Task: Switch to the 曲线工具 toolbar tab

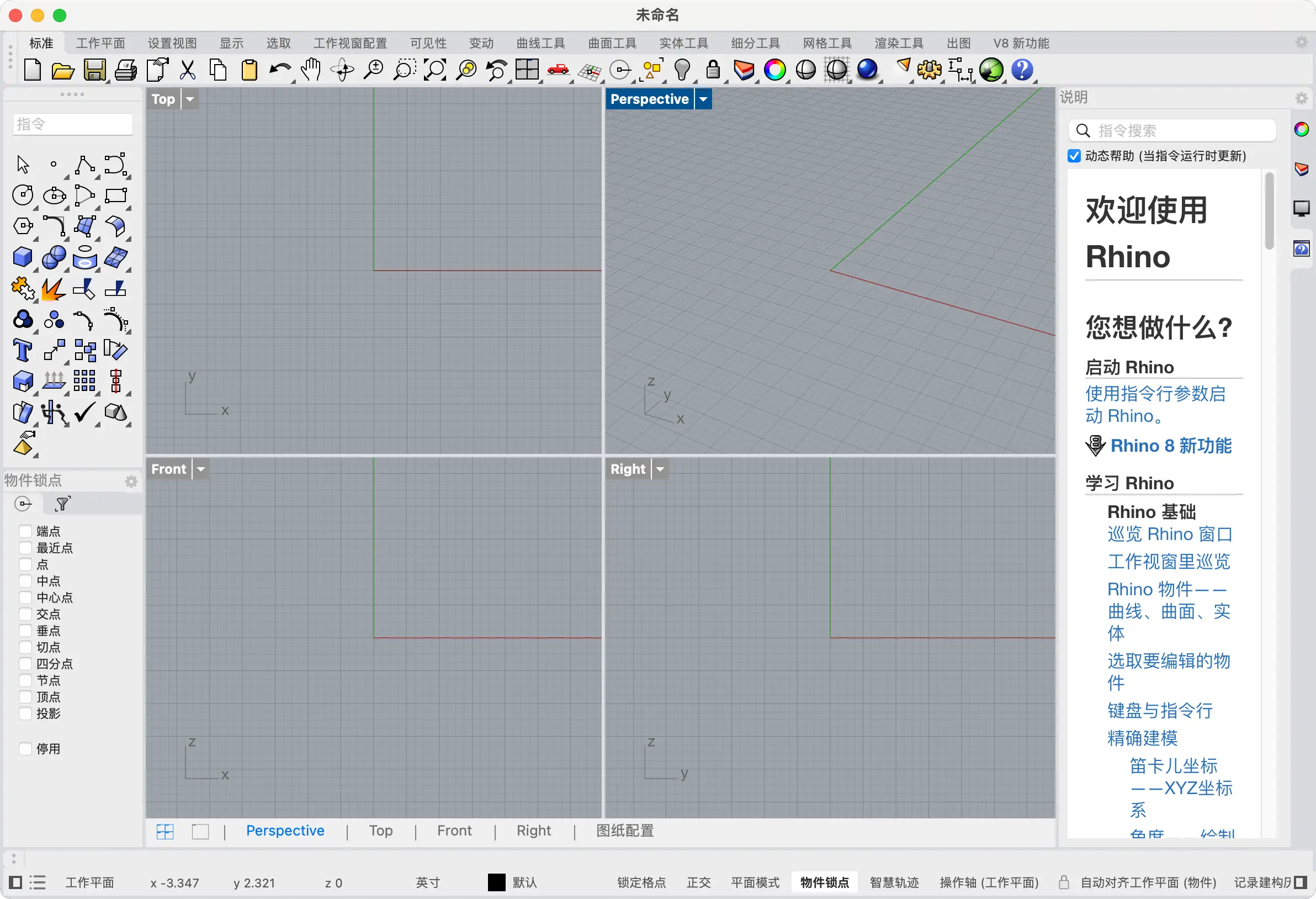Action: [x=540, y=43]
